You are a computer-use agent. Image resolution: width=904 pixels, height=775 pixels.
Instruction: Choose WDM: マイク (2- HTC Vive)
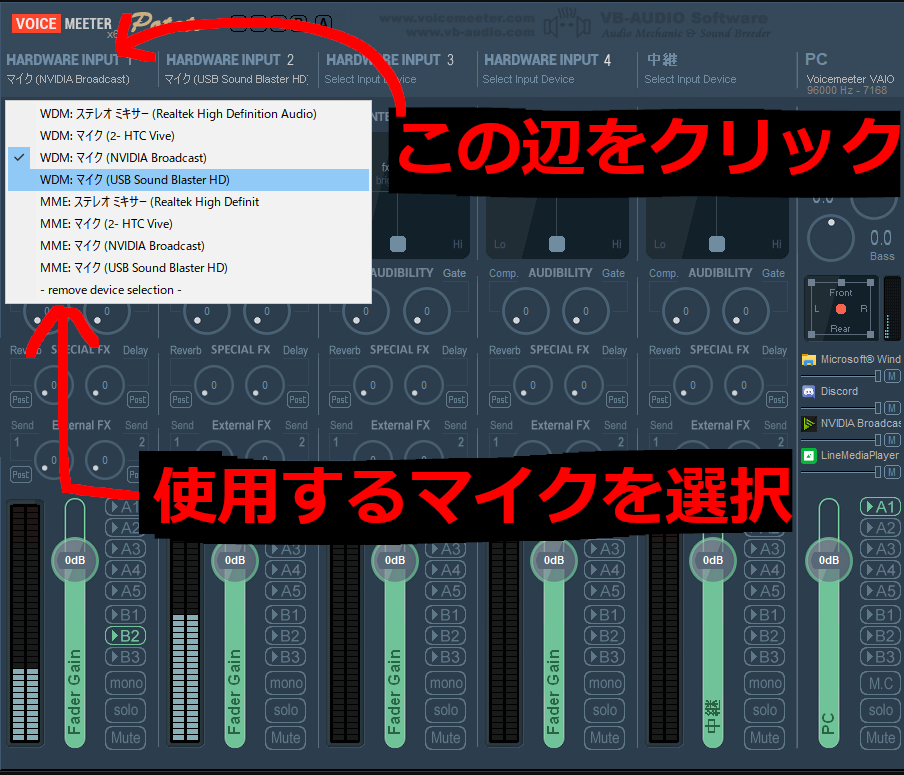click(188, 136)
